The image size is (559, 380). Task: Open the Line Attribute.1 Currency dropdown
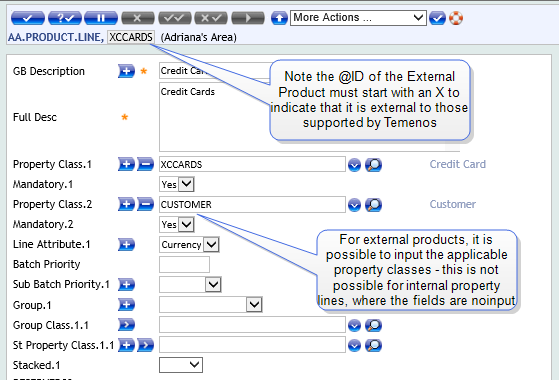pyautogui.click(x=189, y=245)
